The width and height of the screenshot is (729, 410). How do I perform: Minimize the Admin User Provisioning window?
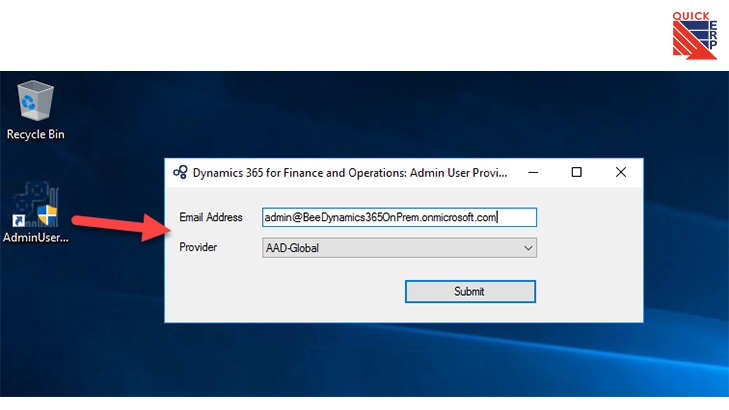tap(533, 172)
